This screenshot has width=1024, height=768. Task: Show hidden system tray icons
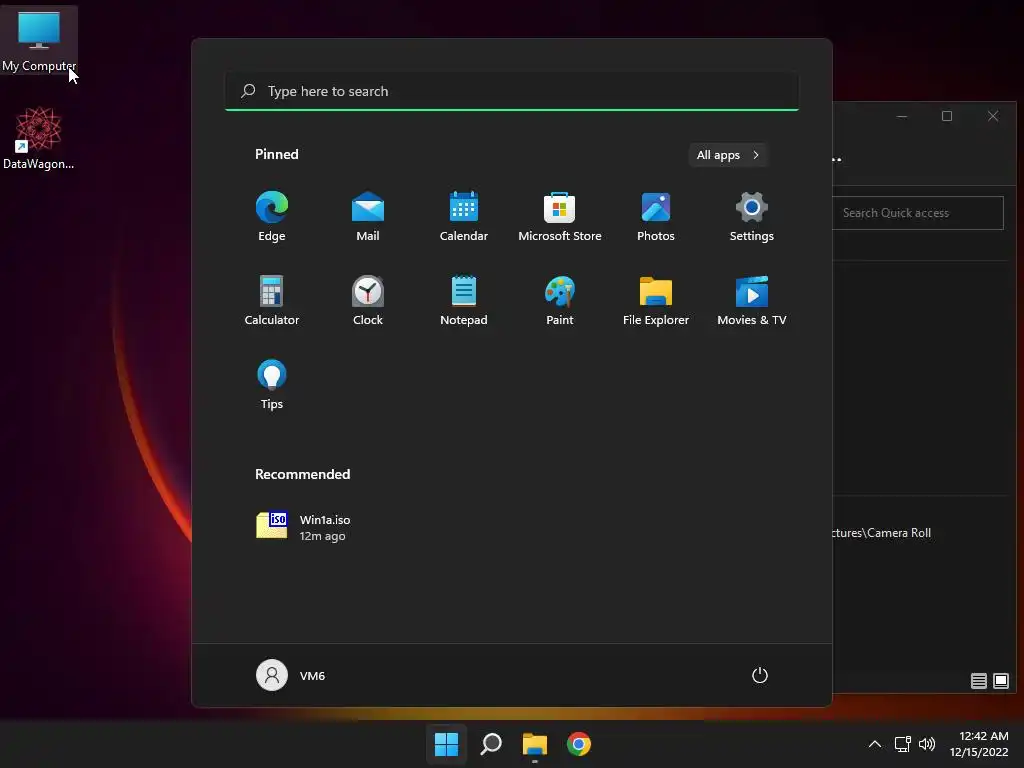(875, 744)
